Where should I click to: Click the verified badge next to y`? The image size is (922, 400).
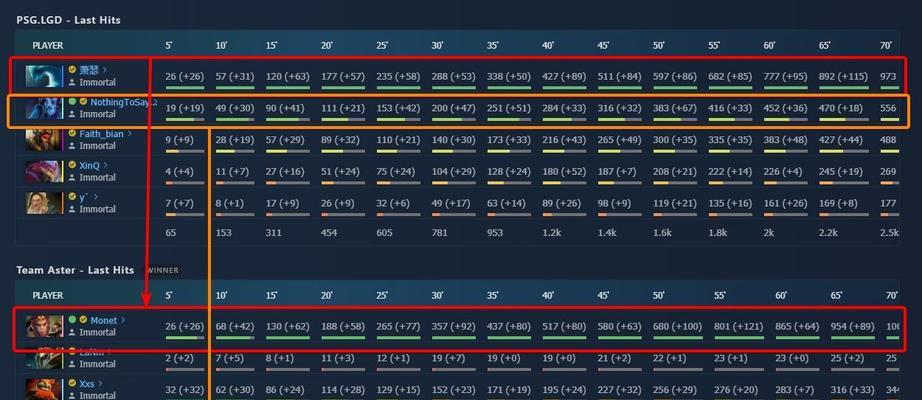[72, 197]
